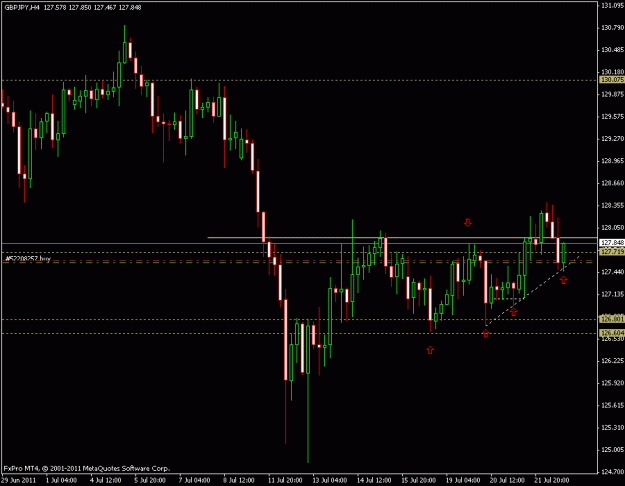Click the current price tag 127.848
Viewport: 625px width, 486px height.
click(x=612, y=243)
